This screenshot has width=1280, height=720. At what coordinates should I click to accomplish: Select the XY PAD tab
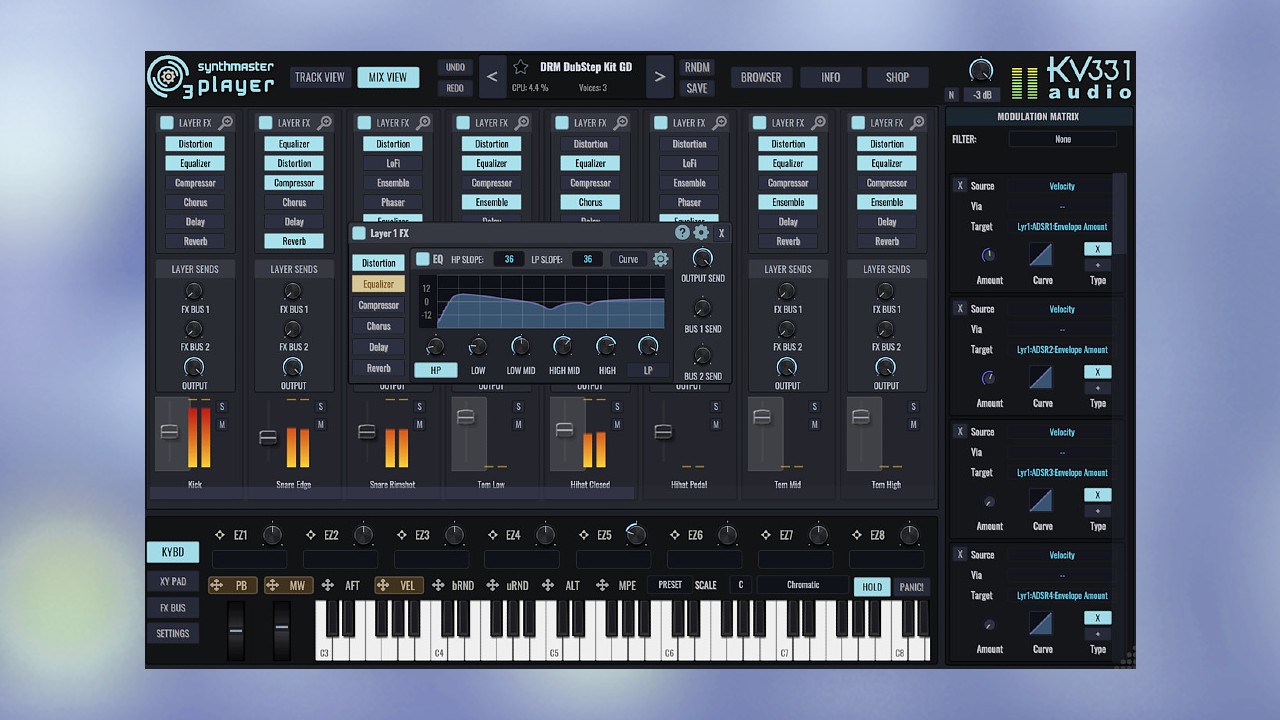pos(172,581)
